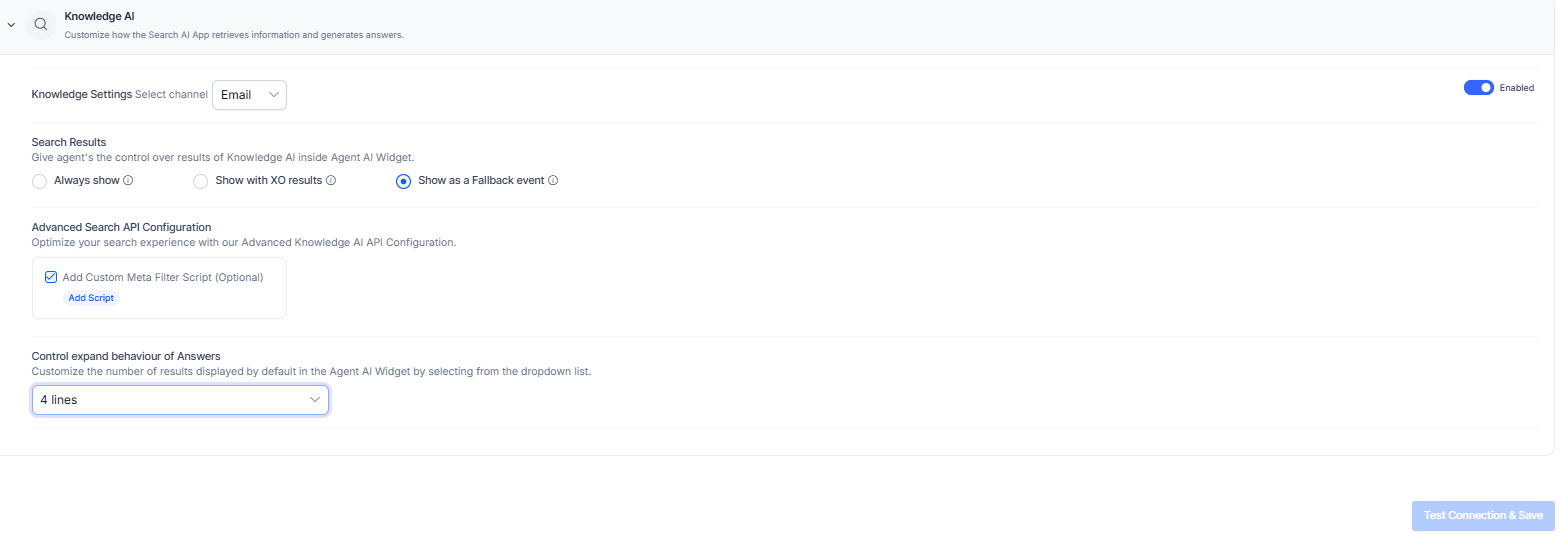Screen dimensions: 1561x539
Task: Click info icon beside Always show
Action: (128, 181)
